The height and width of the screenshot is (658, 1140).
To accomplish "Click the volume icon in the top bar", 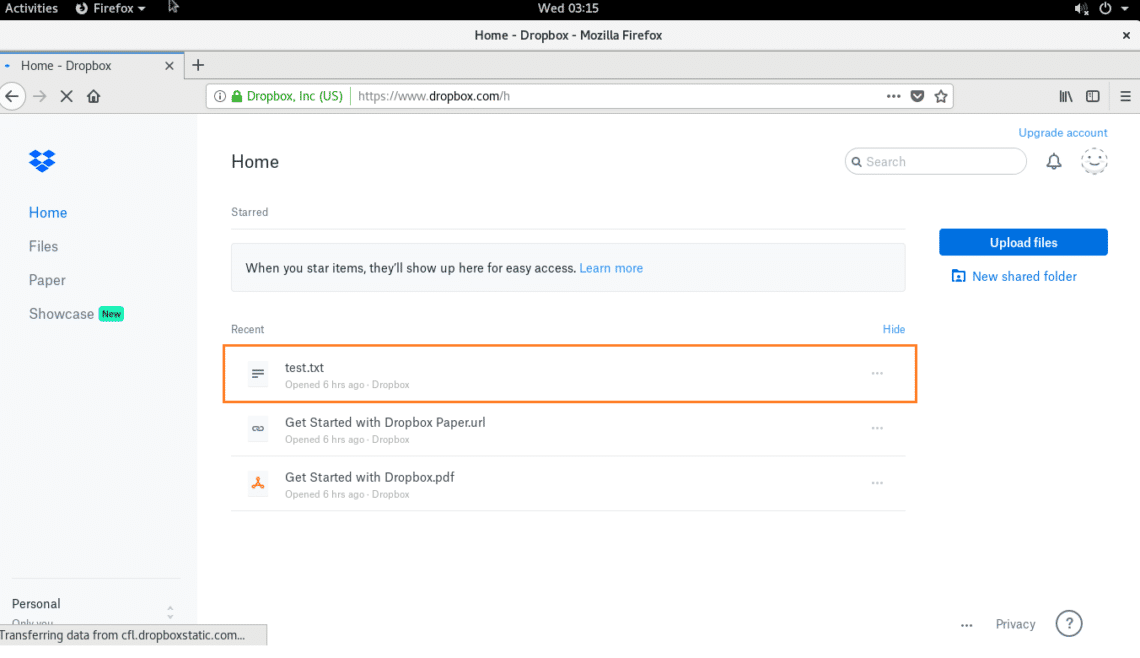I will click(1081, 9).
